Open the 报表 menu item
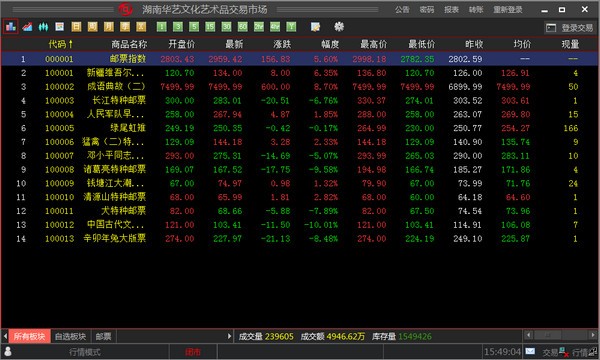 coord(451,10)
